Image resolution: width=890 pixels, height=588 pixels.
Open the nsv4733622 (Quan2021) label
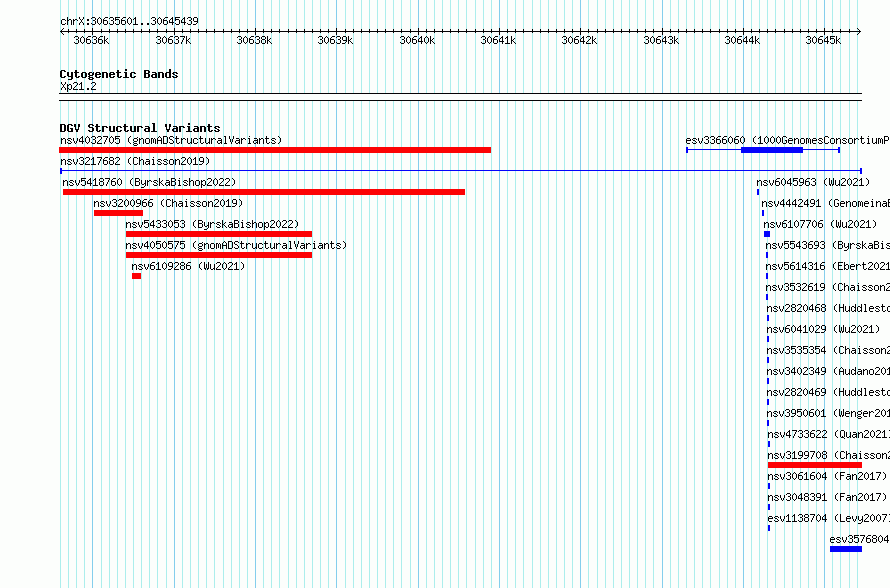tap(829, 434)
